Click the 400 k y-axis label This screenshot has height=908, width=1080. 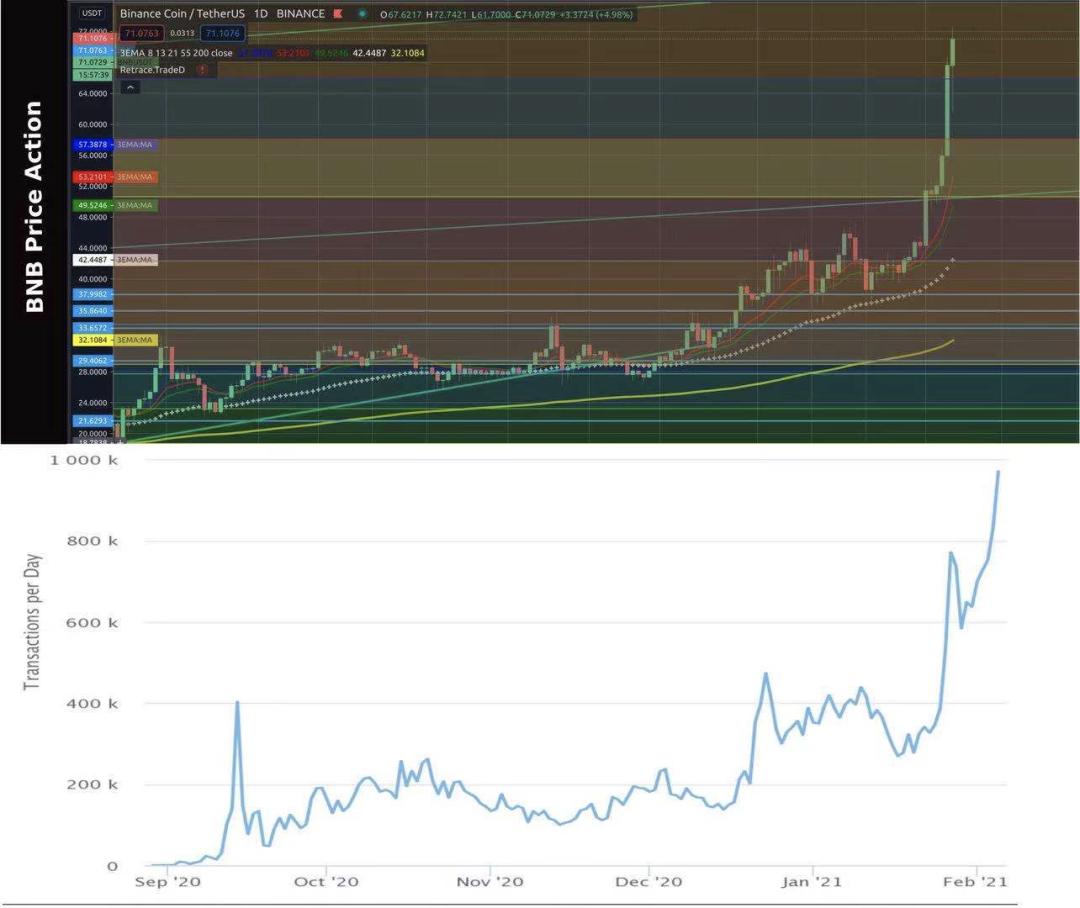[92, 703]
